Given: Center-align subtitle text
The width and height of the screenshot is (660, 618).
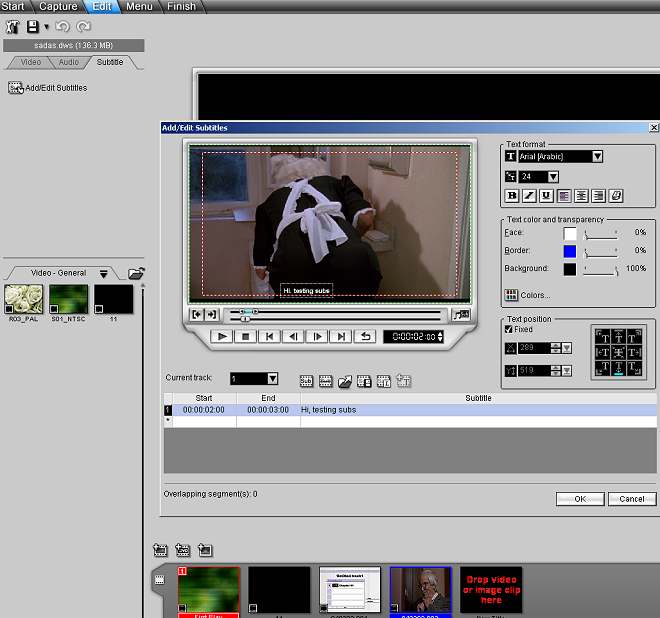Looking at the screenshot, I should [581, 196].
